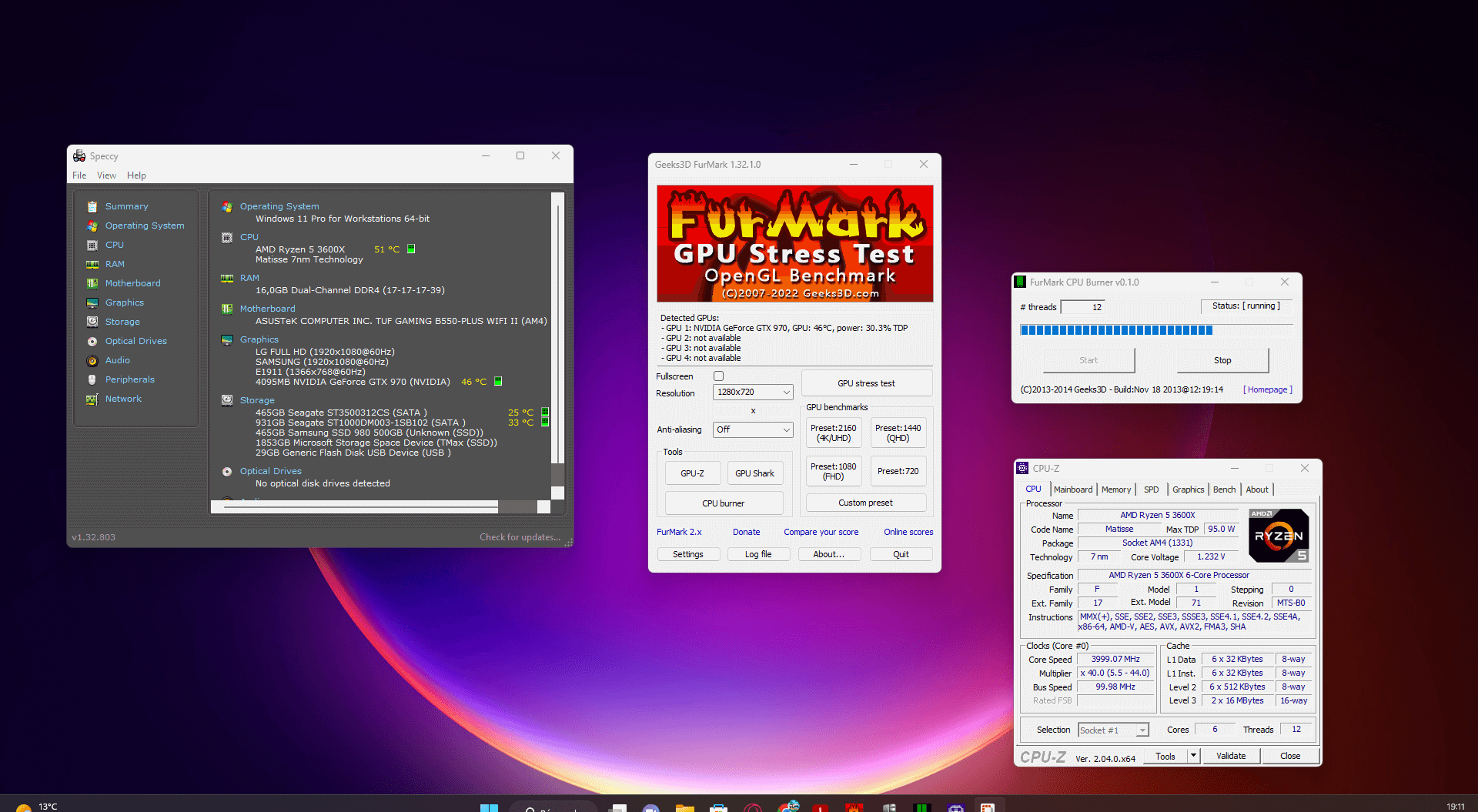Stop the CPU Burner test

[x=1222, y=360]
